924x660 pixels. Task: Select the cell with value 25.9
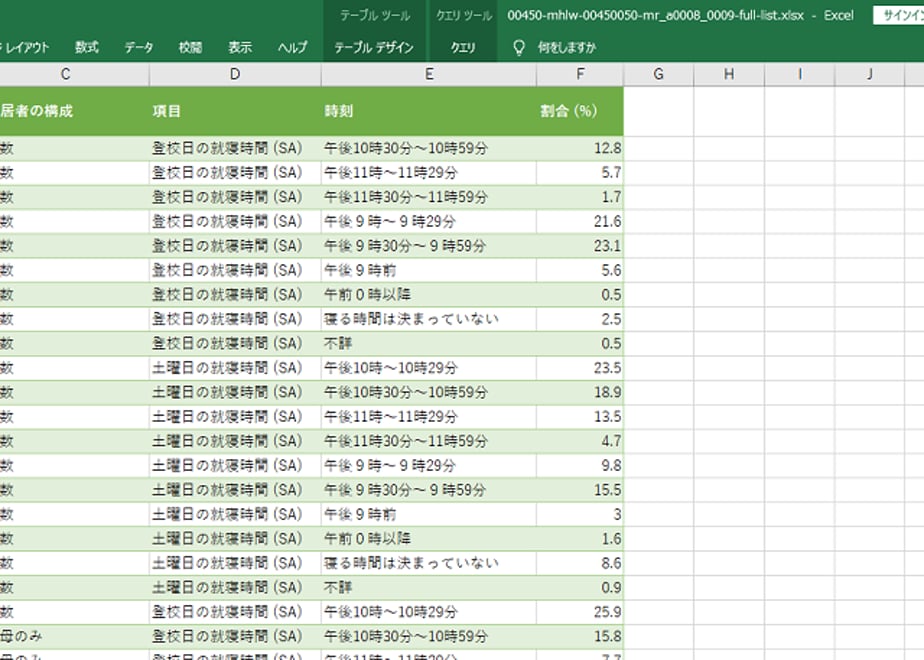pos(580,612)
